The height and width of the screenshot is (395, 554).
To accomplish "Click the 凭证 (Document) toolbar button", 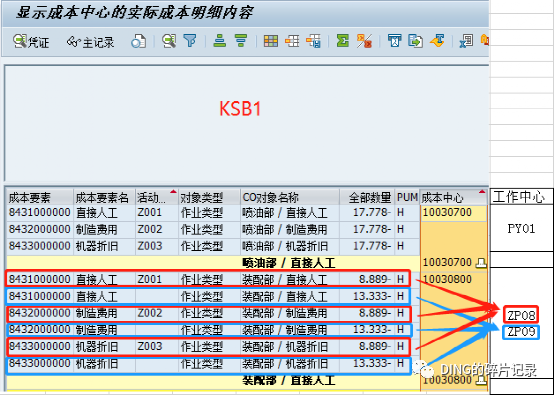I will coord(31,42).
